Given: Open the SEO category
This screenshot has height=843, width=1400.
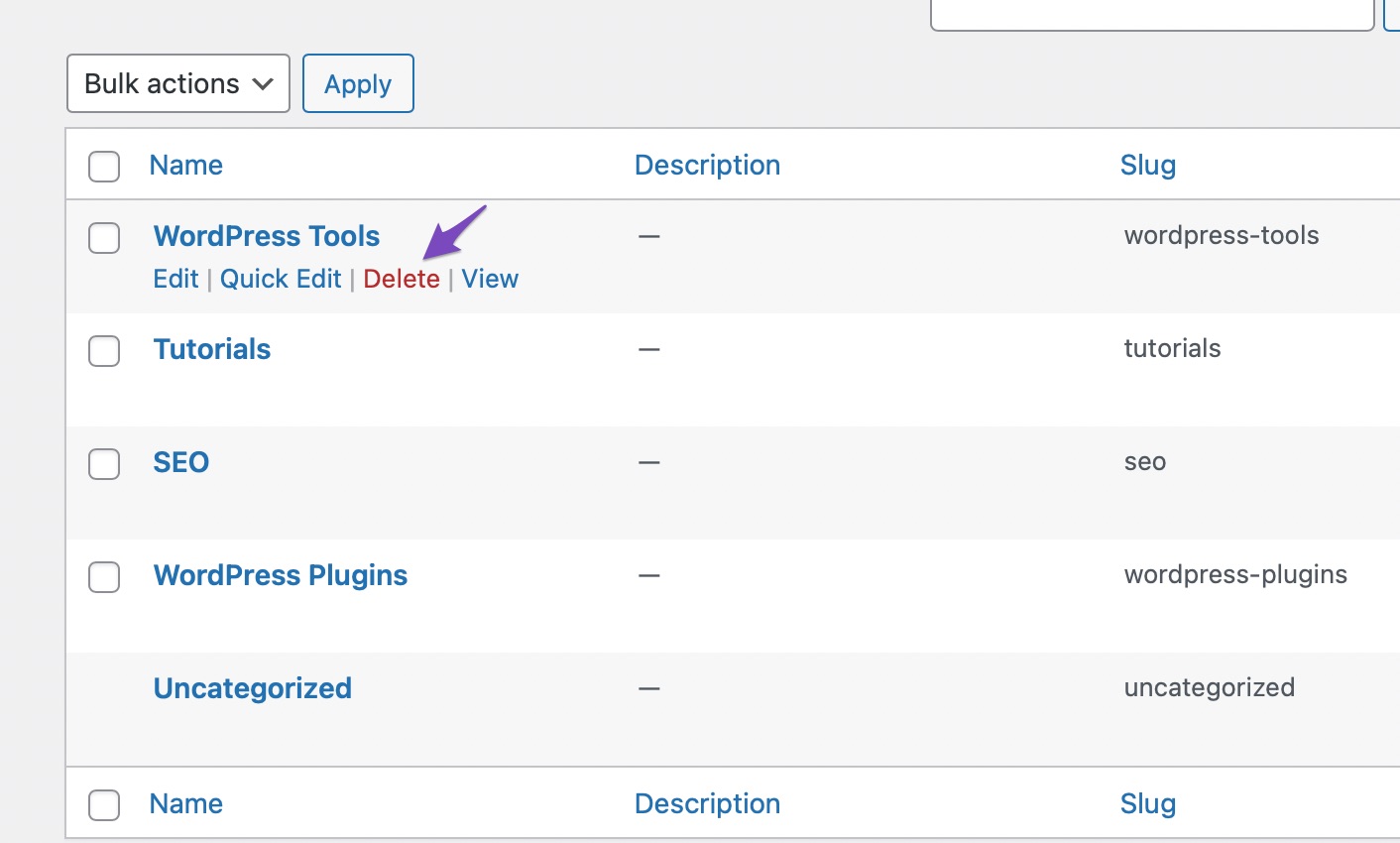Looking at the screenshot, I should 181,462.
